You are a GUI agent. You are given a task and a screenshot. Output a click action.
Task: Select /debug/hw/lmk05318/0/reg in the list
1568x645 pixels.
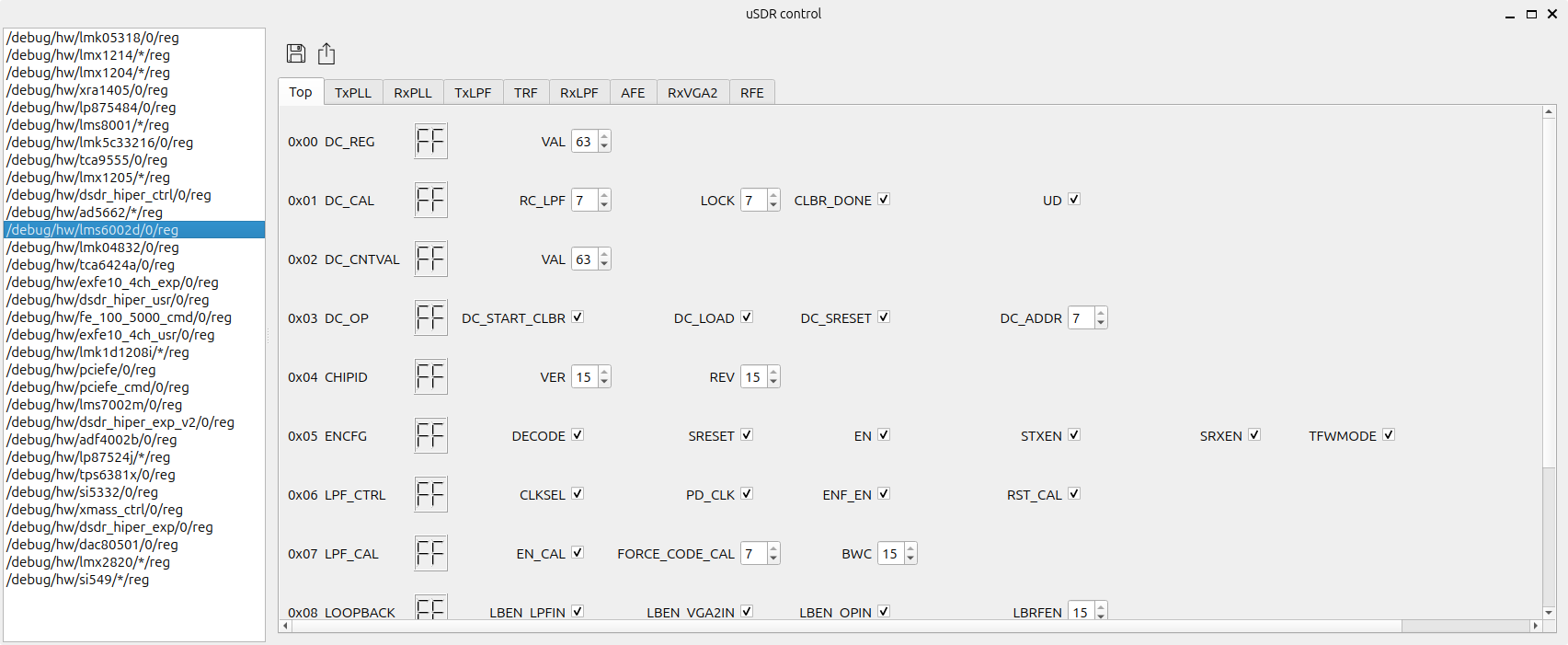pyautogui.click(x=134, y=38)
